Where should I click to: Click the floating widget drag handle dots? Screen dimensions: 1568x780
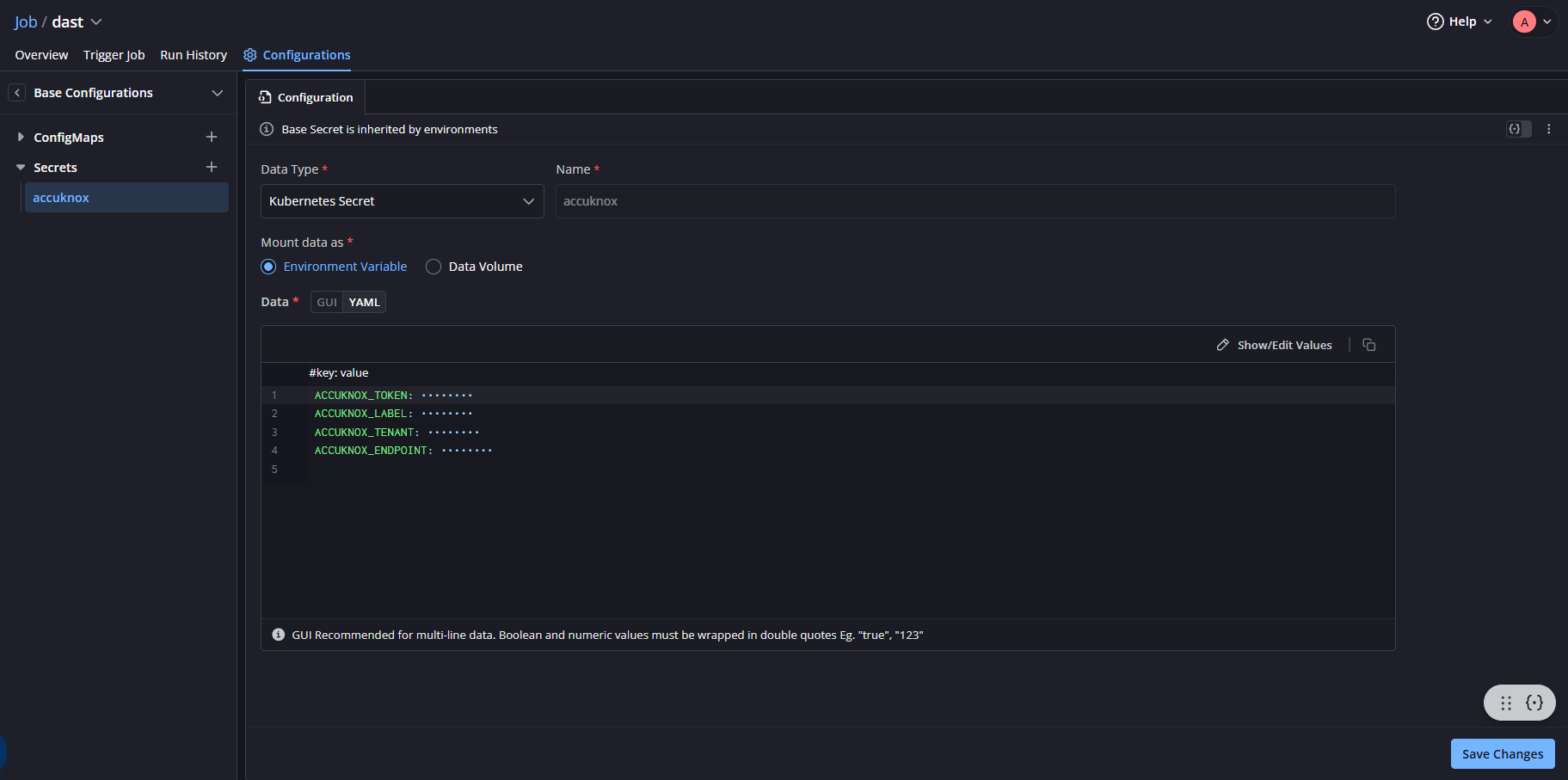tap(1506, 703)
